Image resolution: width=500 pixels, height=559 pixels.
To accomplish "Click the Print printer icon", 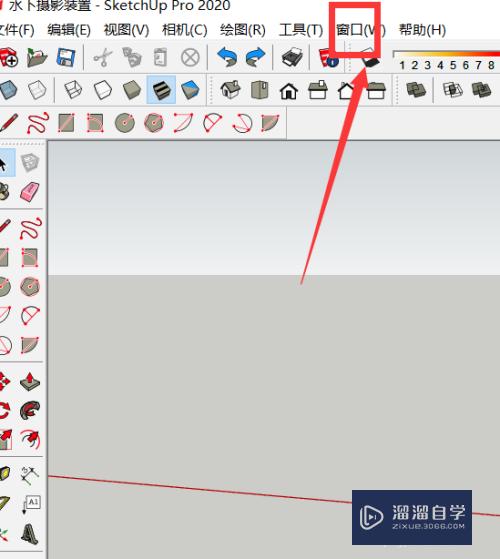I will tap(292, 57).
